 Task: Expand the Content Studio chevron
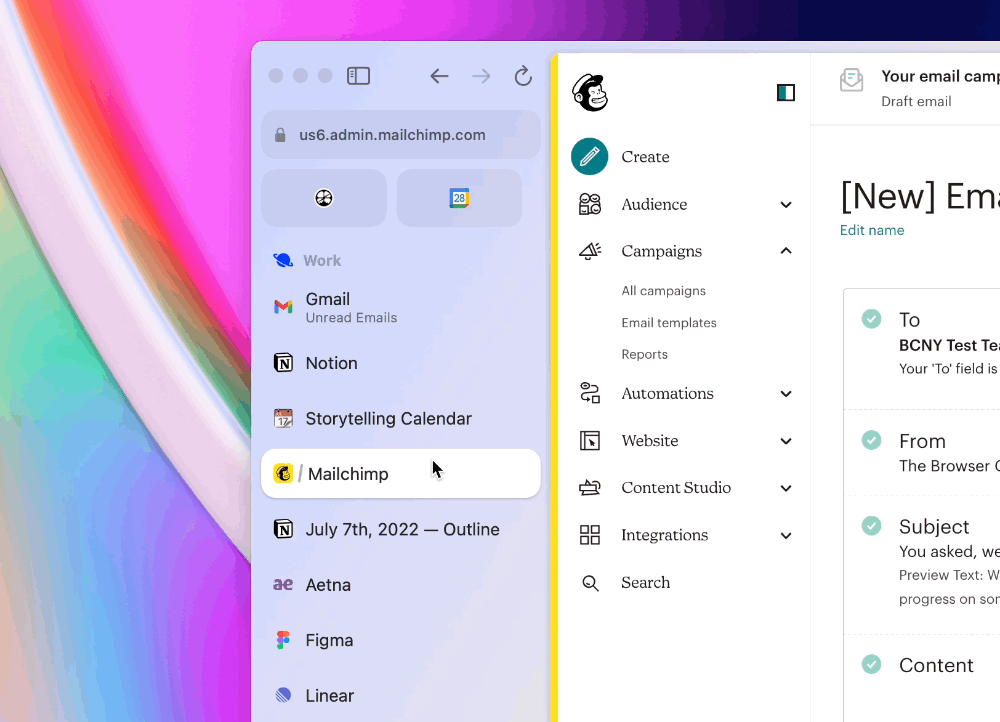point(786,488)
